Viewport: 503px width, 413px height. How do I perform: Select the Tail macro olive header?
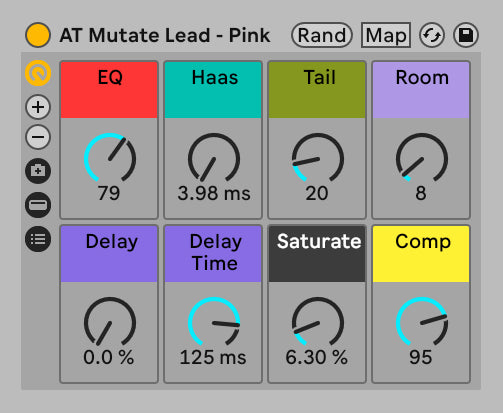pyautogui.click(x=317, y=90)
